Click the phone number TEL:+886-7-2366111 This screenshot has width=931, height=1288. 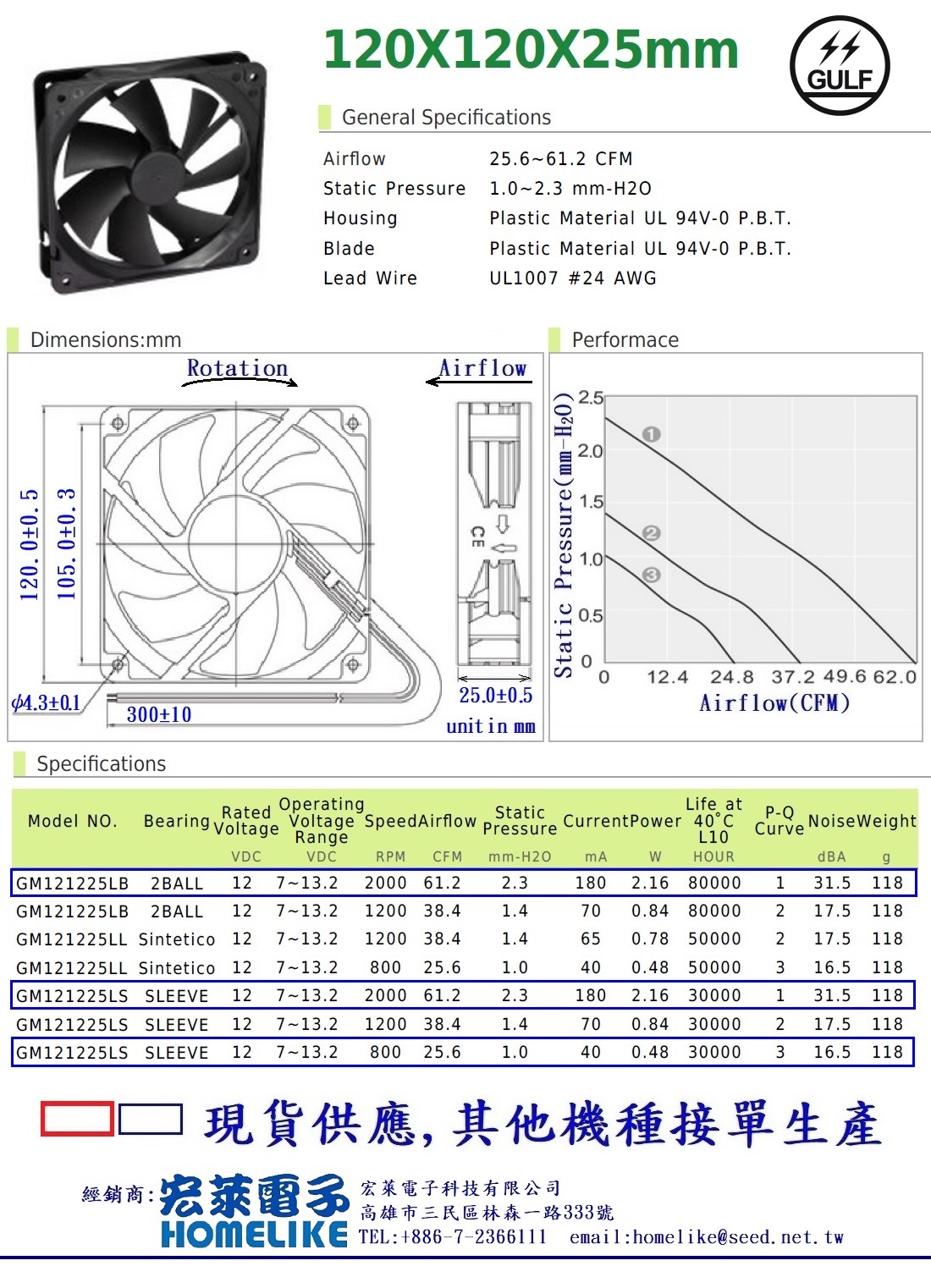click(453, 1237)
